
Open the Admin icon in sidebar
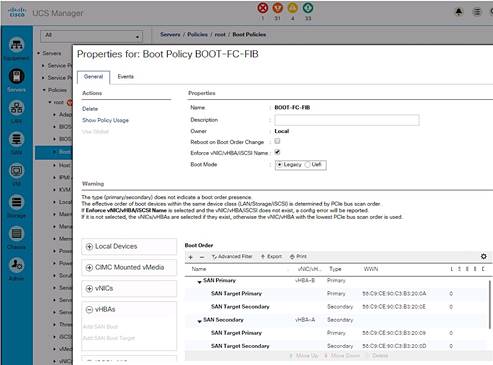click(x=17, y=265)
